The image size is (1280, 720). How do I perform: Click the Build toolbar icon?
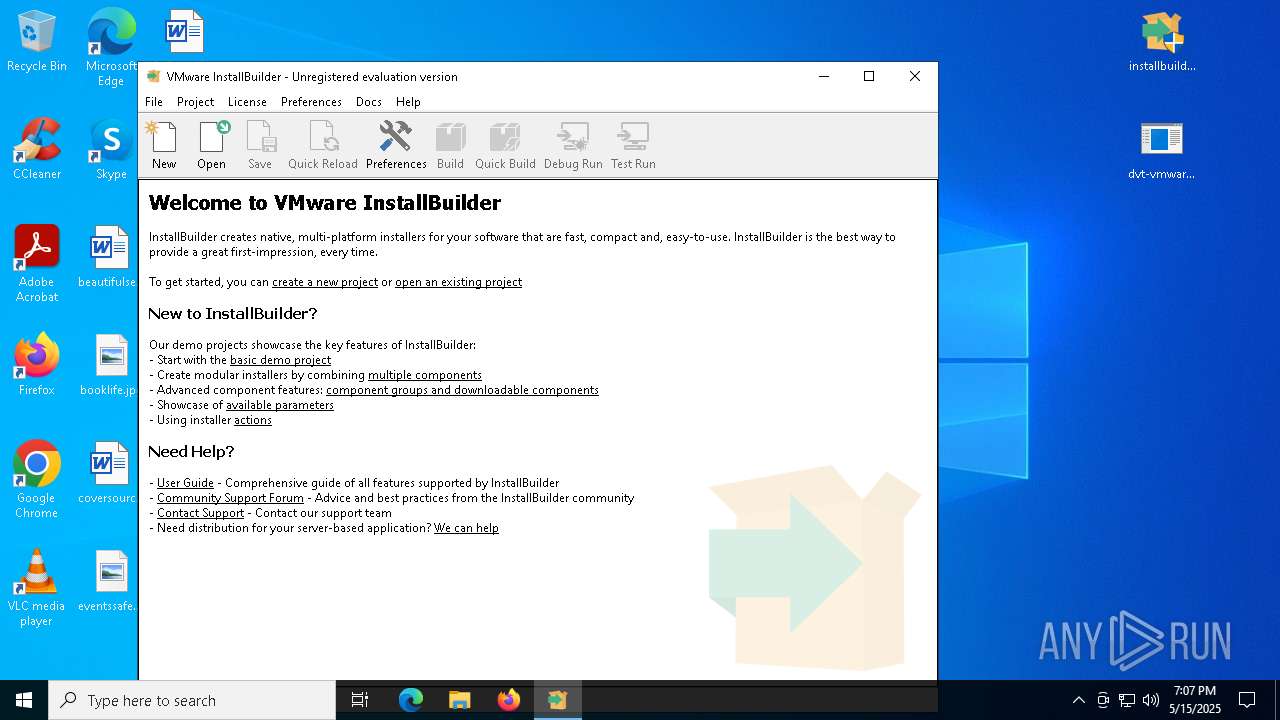pyautogui.click(x=450, y=146)
